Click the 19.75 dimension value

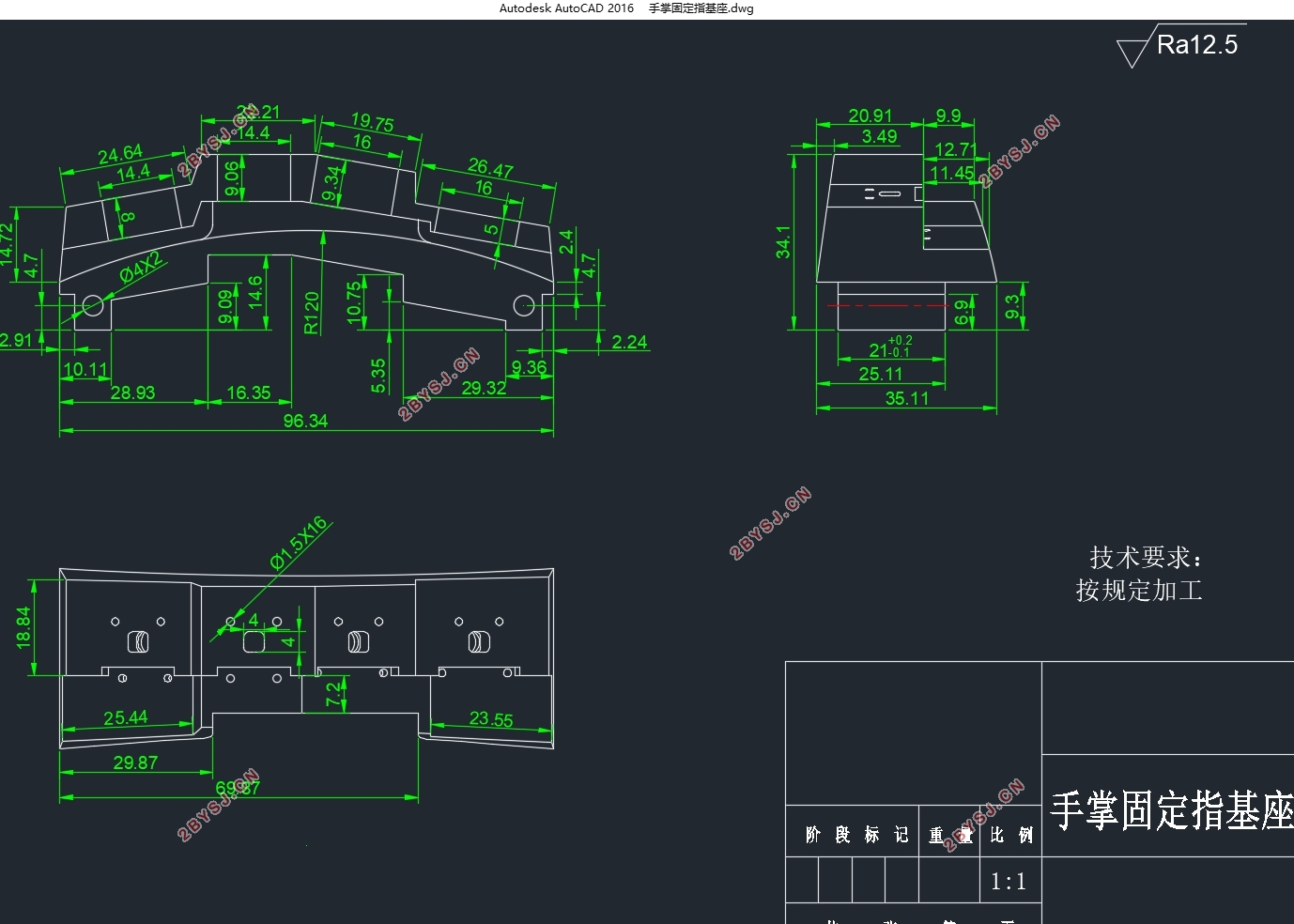372,122
